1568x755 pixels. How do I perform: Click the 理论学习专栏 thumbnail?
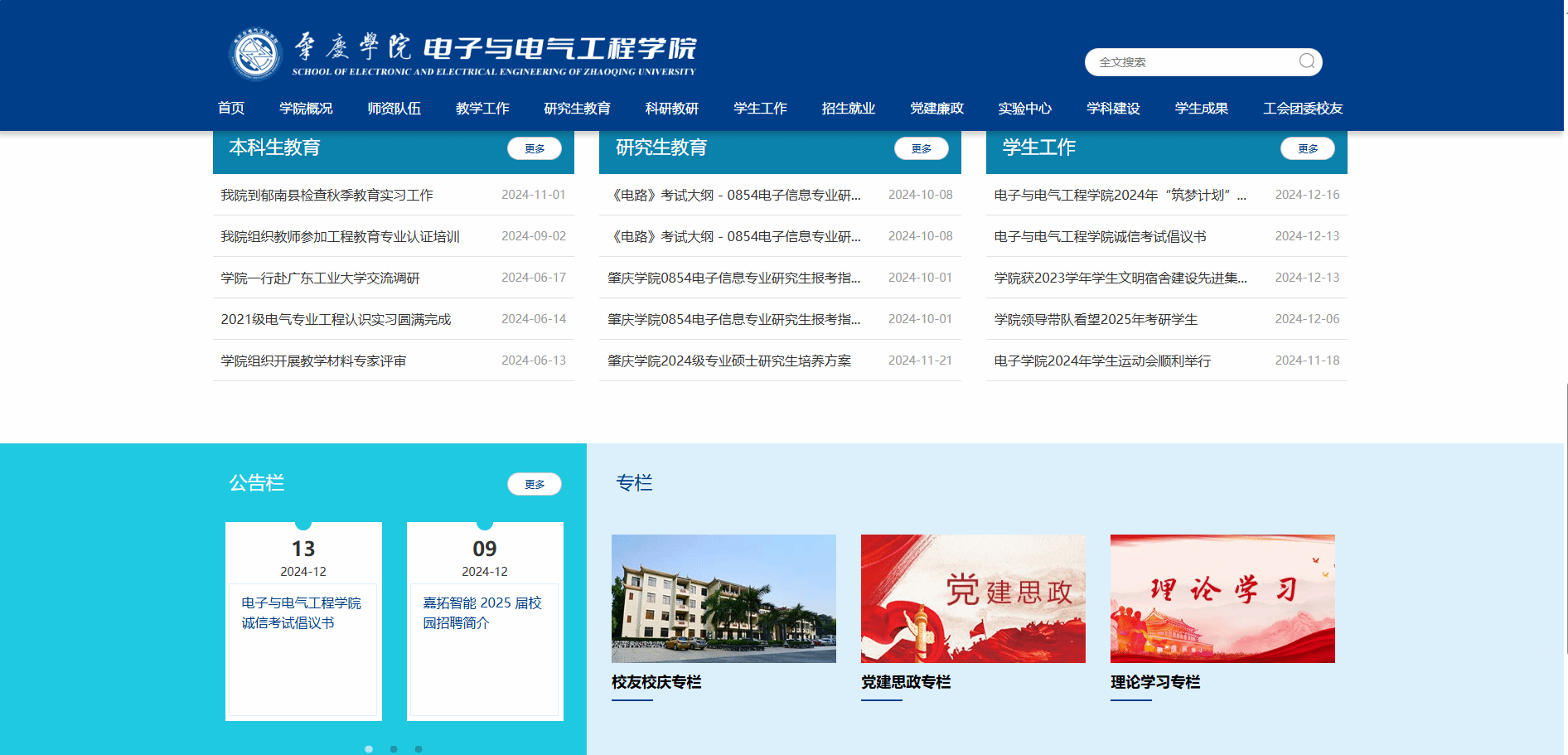1222,598
